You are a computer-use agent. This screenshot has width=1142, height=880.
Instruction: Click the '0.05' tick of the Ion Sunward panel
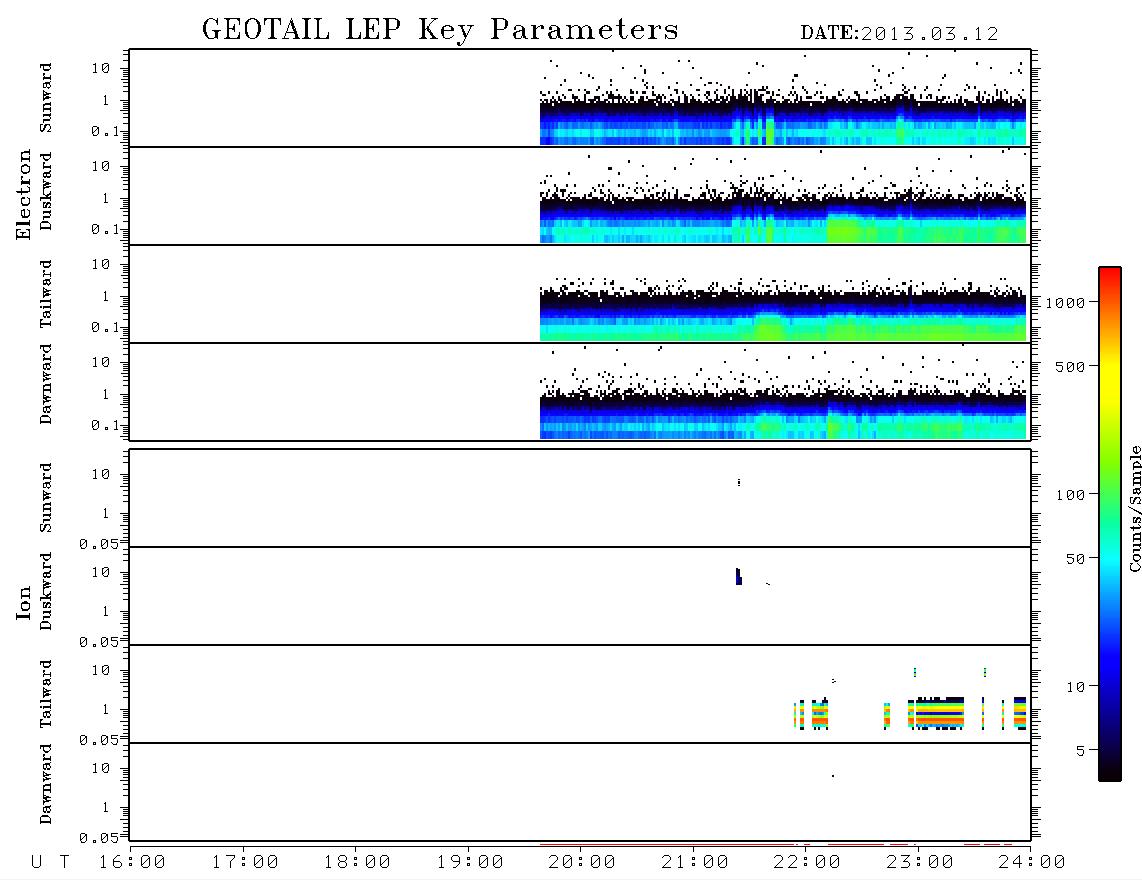[x=98, y=543]
